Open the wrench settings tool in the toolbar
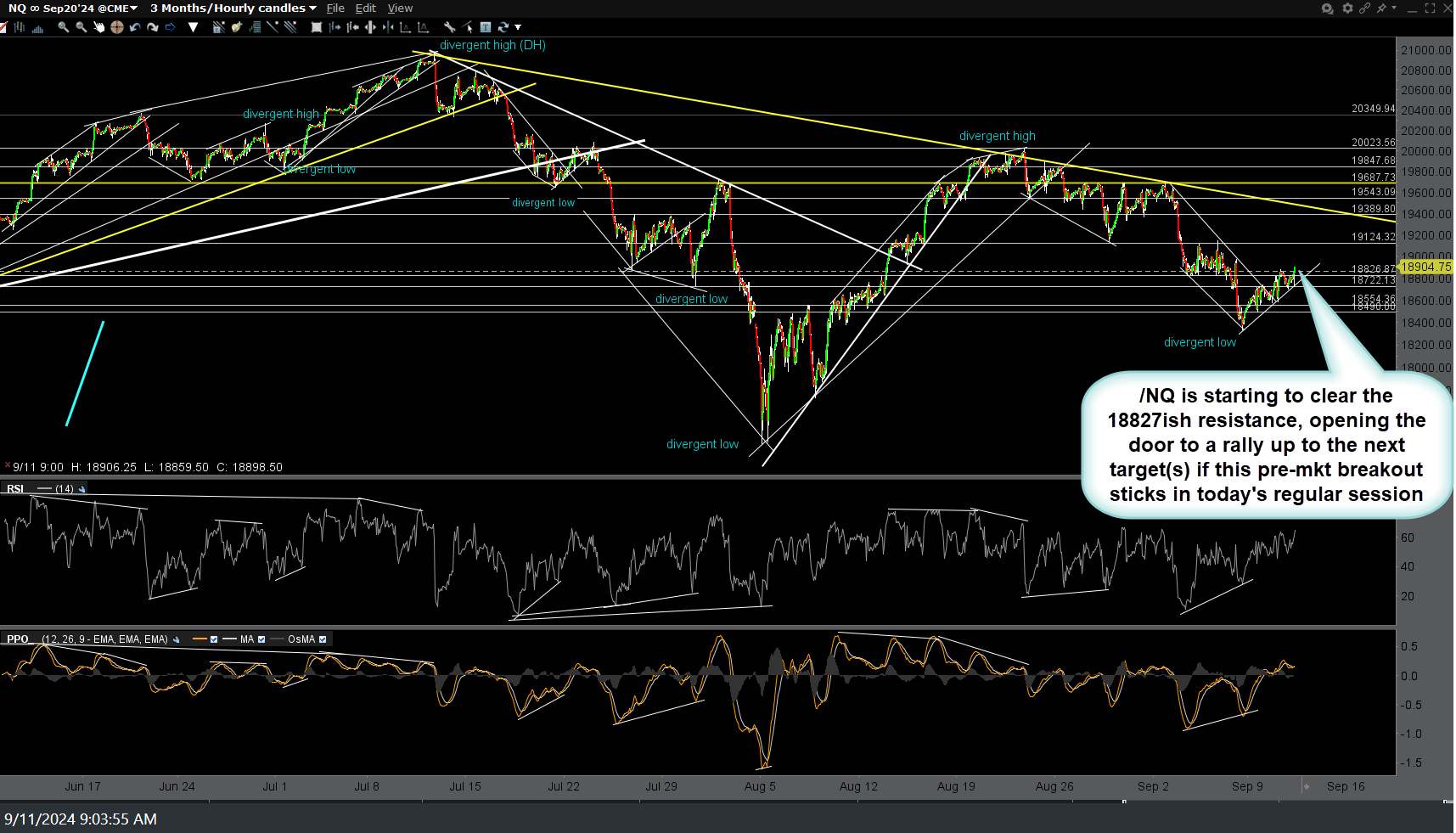The height and width of the screenshot is (833, 1456). (449, 27)
